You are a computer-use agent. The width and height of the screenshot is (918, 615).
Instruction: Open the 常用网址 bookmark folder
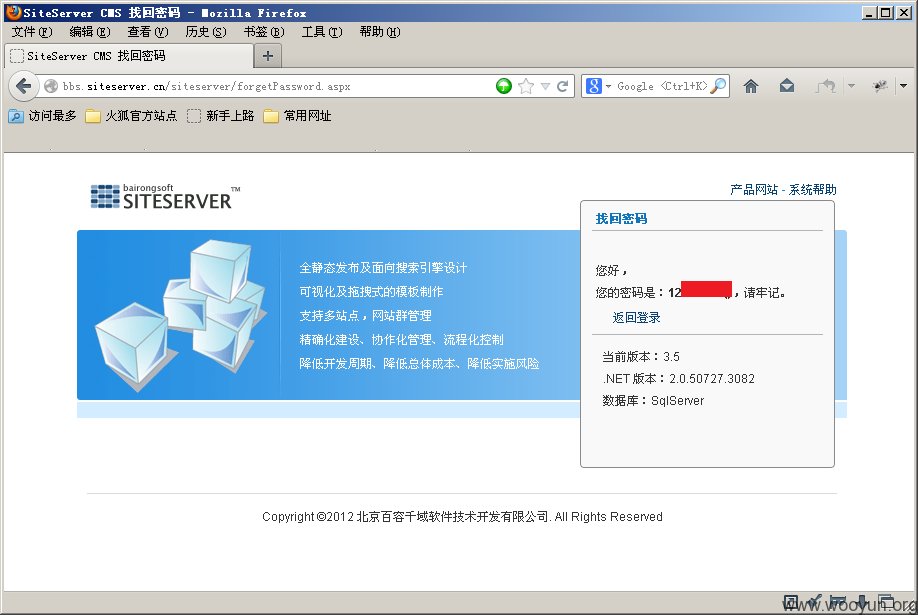pyautogui.click(x=297, y=116)
